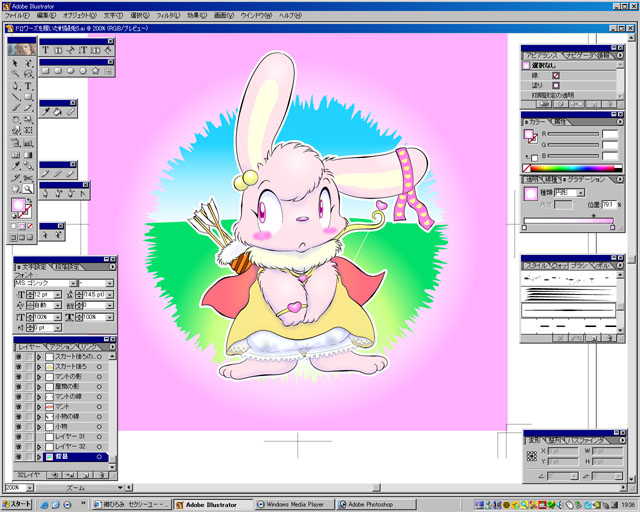Switch to the ナビゲータ tab
This screenshot has height=512, width=640.
click(578, 55)
